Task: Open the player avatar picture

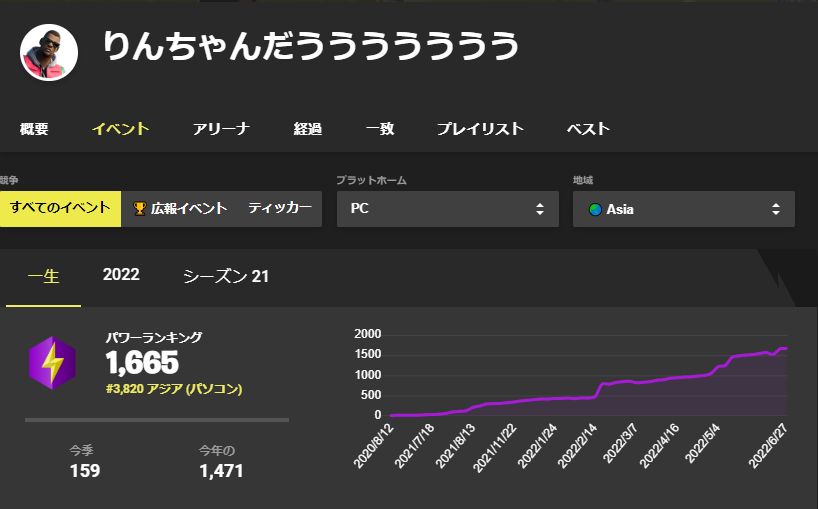Action: coord(49,52)
